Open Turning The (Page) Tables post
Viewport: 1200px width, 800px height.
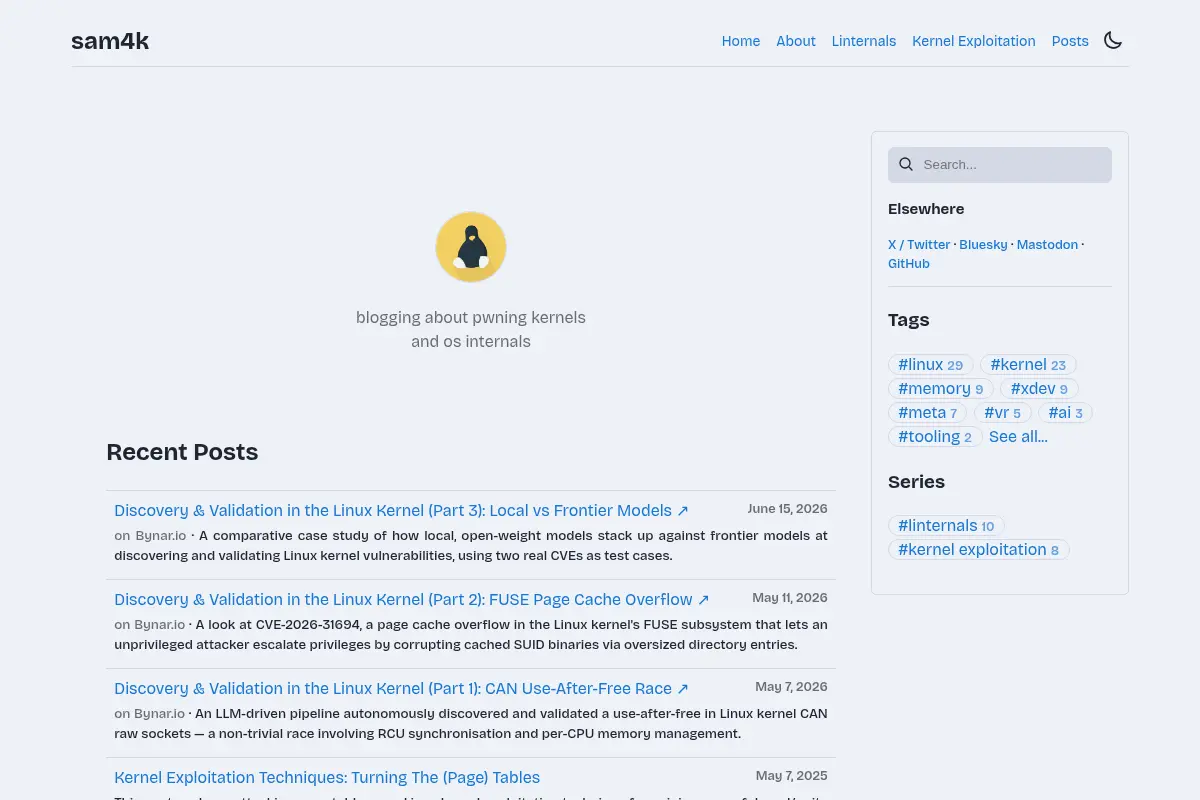pyautogui.click(x=327, y=777)
